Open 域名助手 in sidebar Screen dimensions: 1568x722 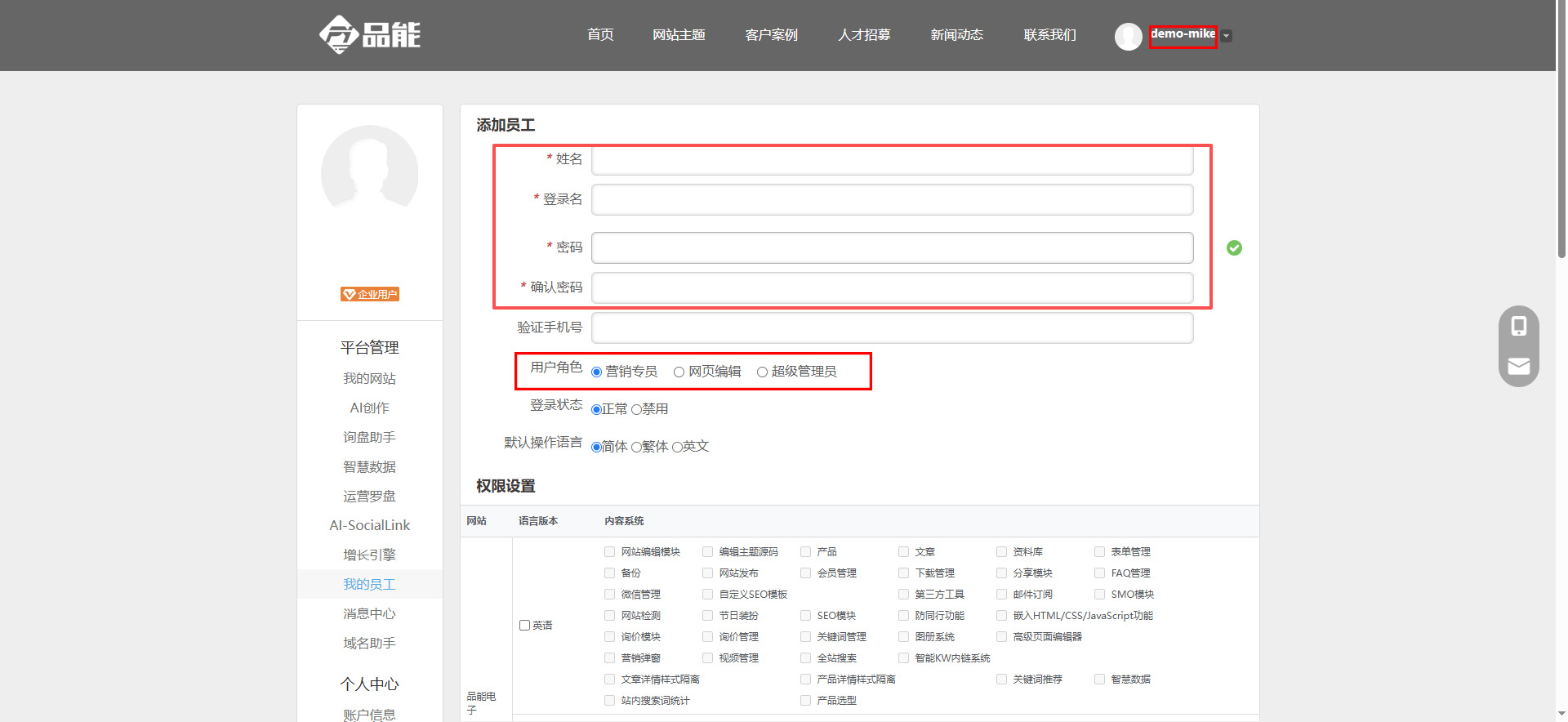point(369,643)
